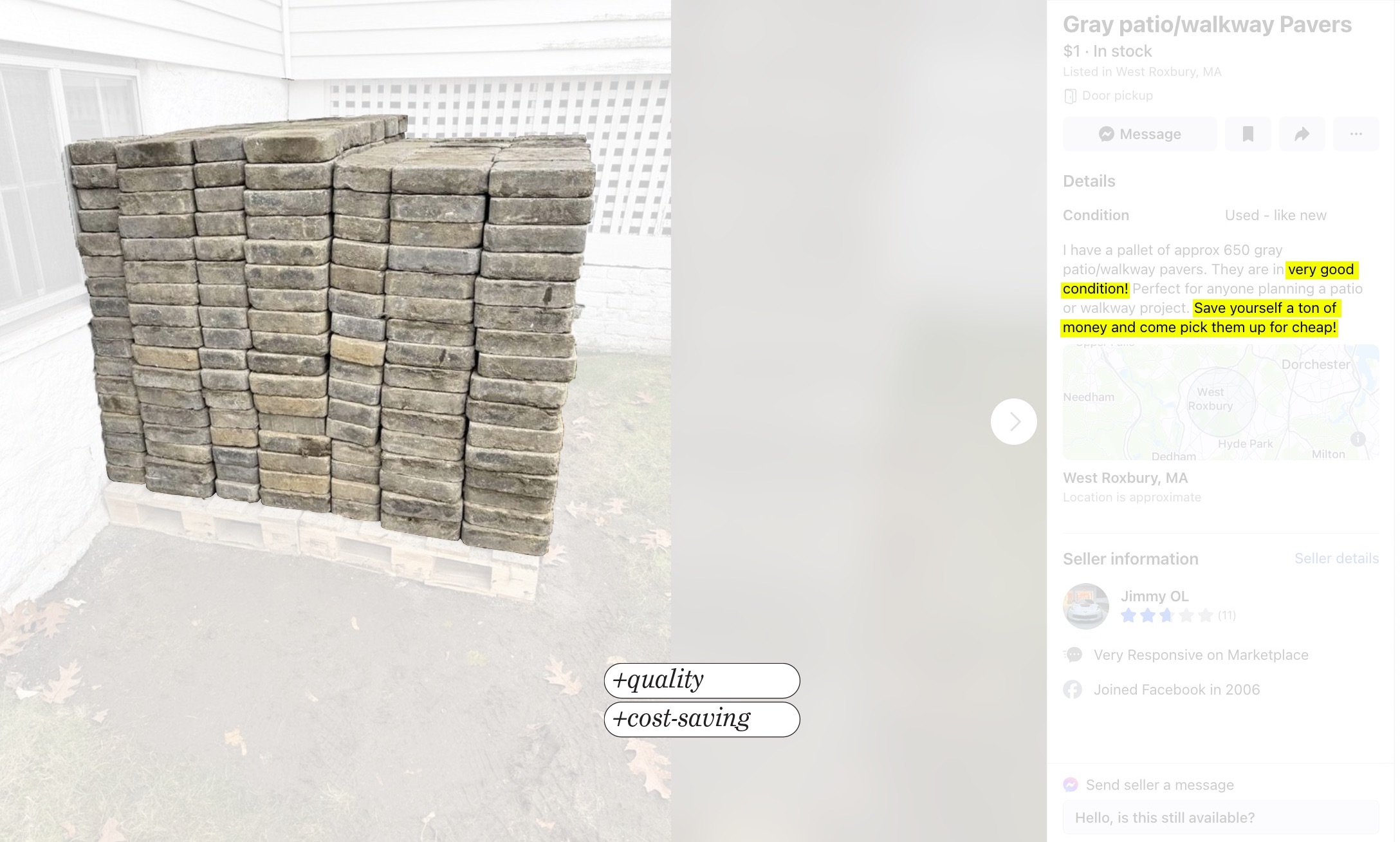Select the +quality tag pill
The image size is (1400, 842).
click(702, 680)
